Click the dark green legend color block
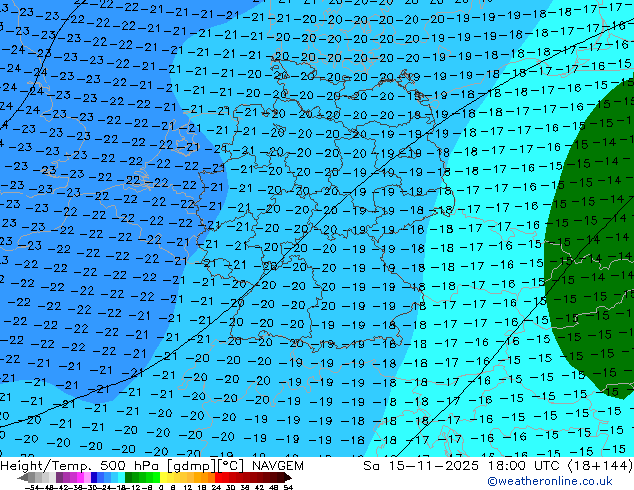Image resolution: width=634 pixels, height=490 pixels. coord(128,477)
